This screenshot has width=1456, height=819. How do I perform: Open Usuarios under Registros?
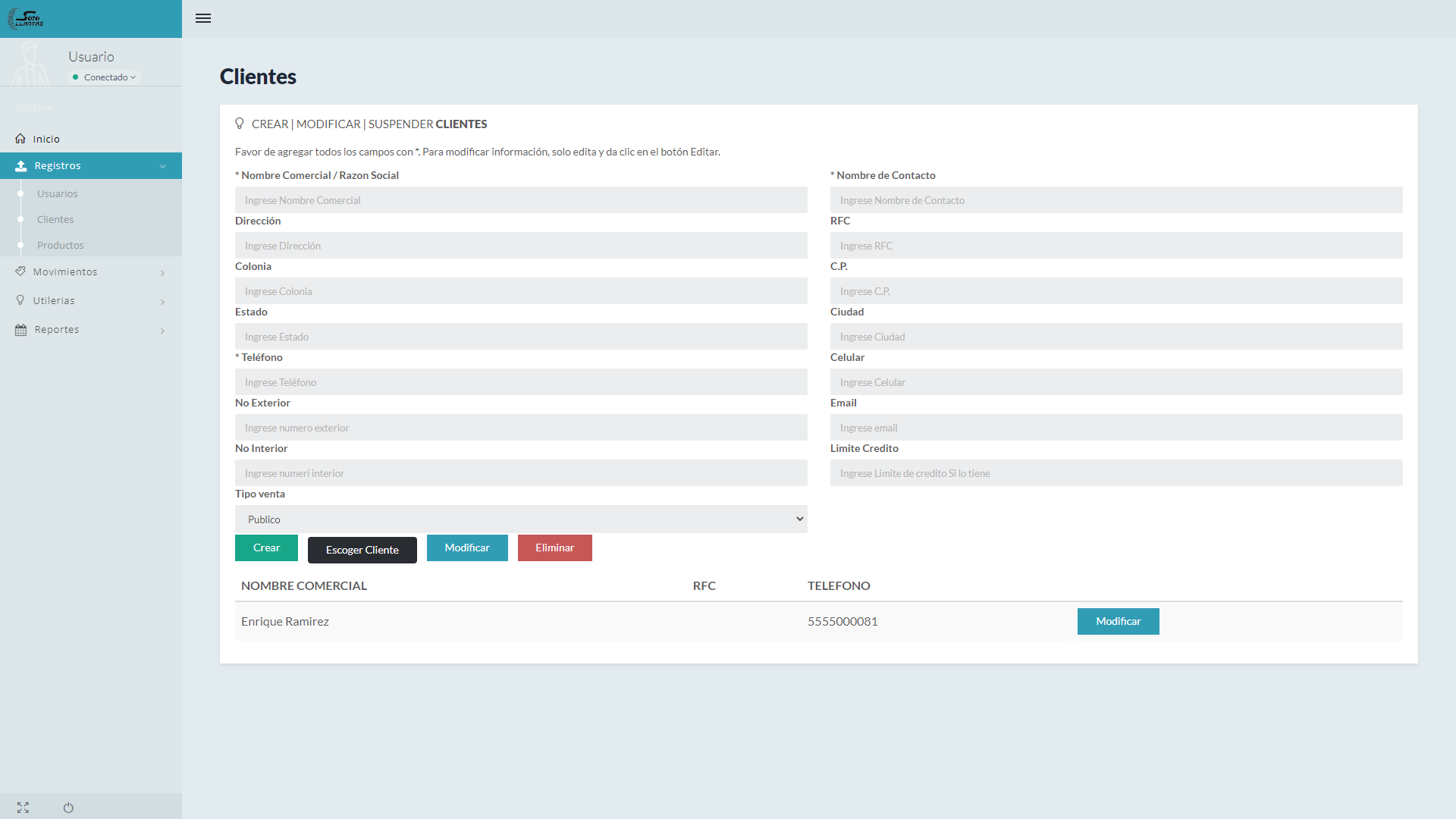pyautogui.click(x=58, y=194)
